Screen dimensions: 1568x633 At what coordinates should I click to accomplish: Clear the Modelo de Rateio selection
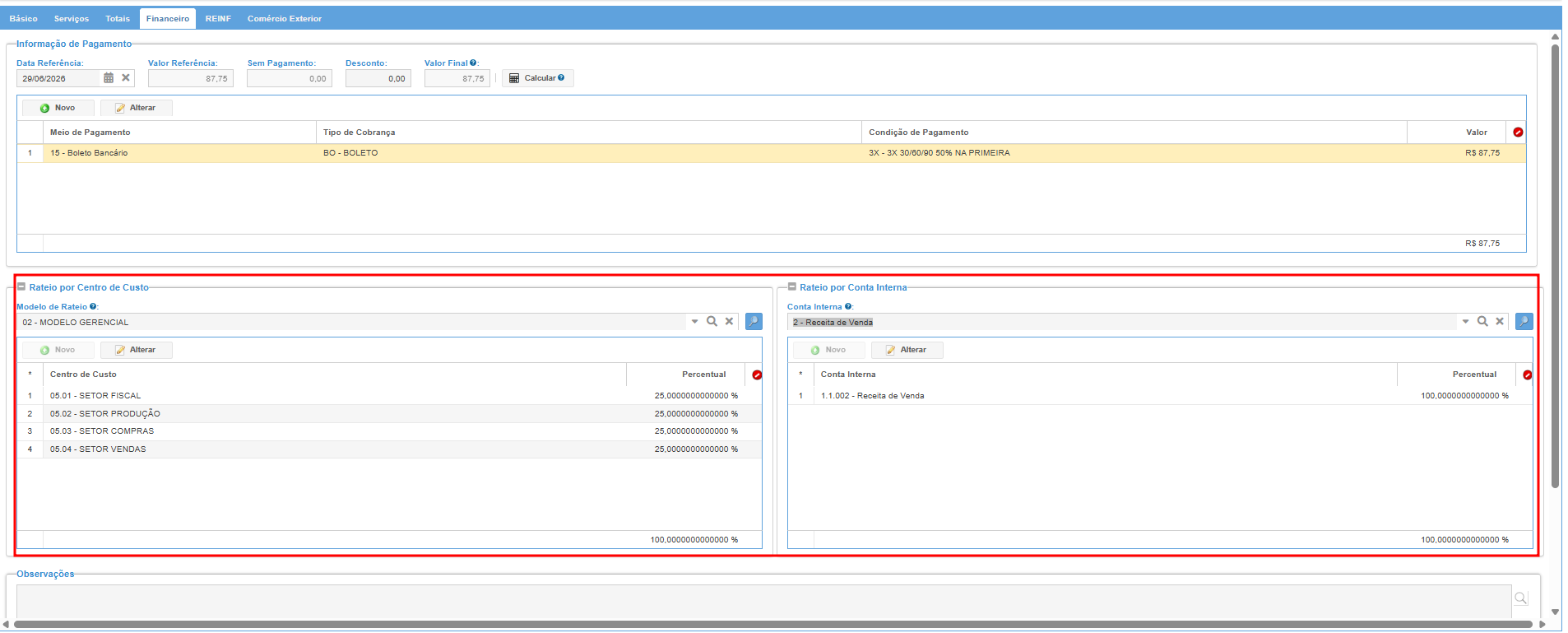click(x=729, y=322)
